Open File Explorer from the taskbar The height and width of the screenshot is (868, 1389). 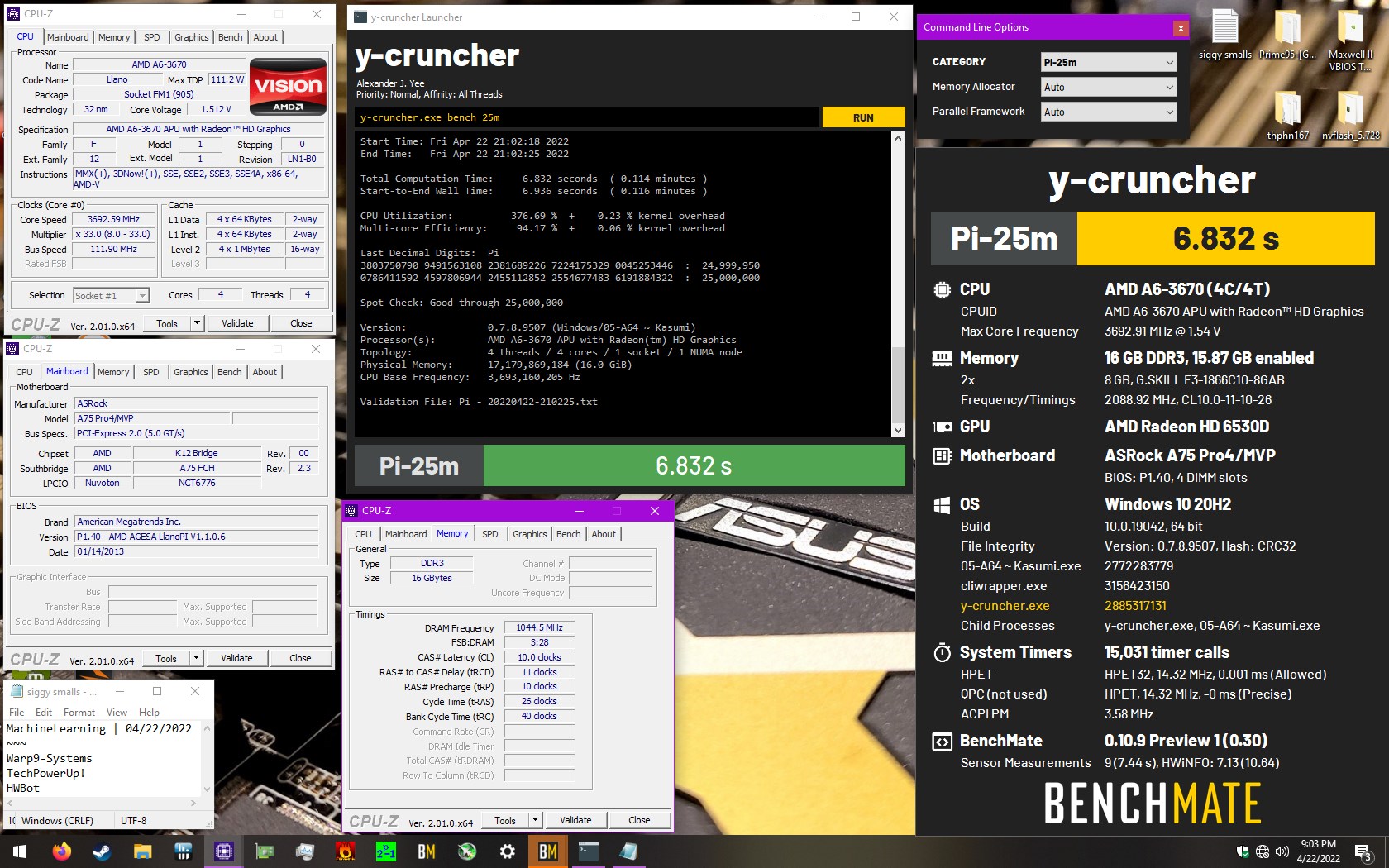(143, 851)
